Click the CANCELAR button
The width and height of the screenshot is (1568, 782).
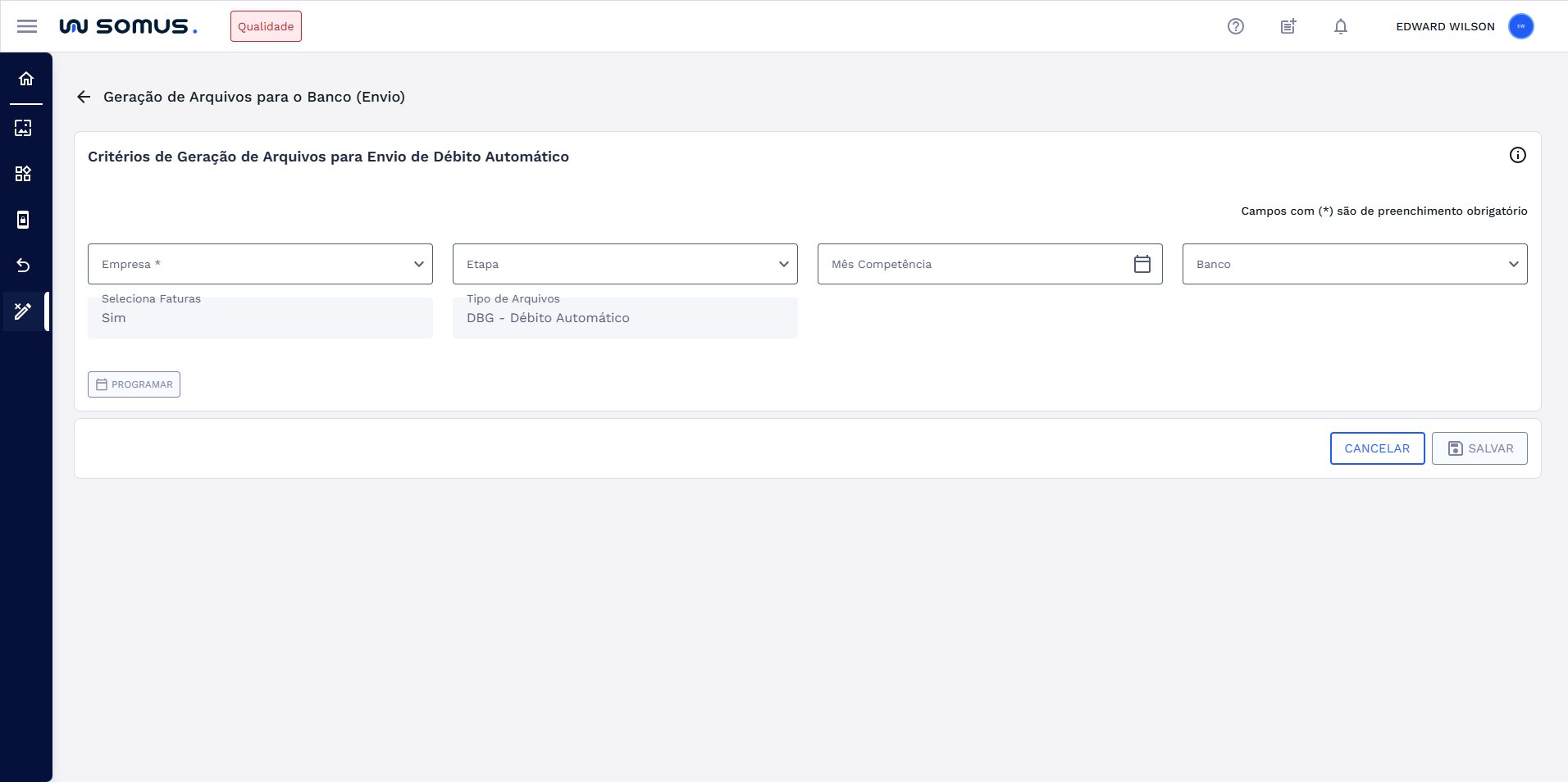pyautogui.click(x=1376, y=448)
